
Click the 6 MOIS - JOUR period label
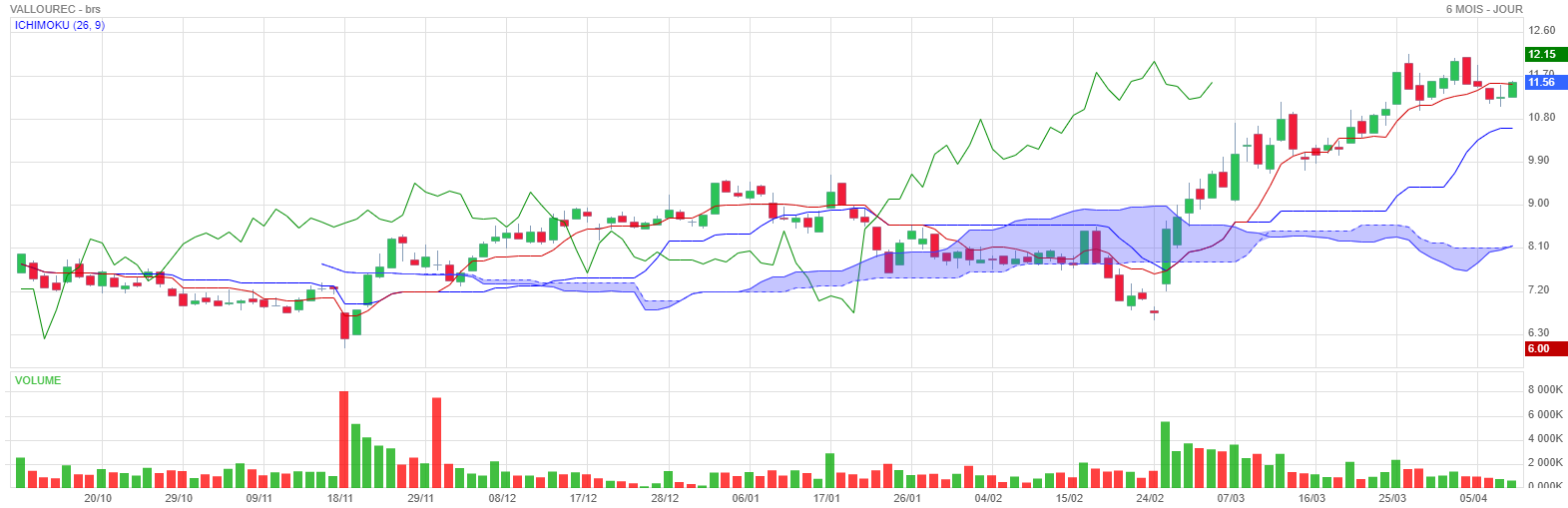coord(1484,9)
